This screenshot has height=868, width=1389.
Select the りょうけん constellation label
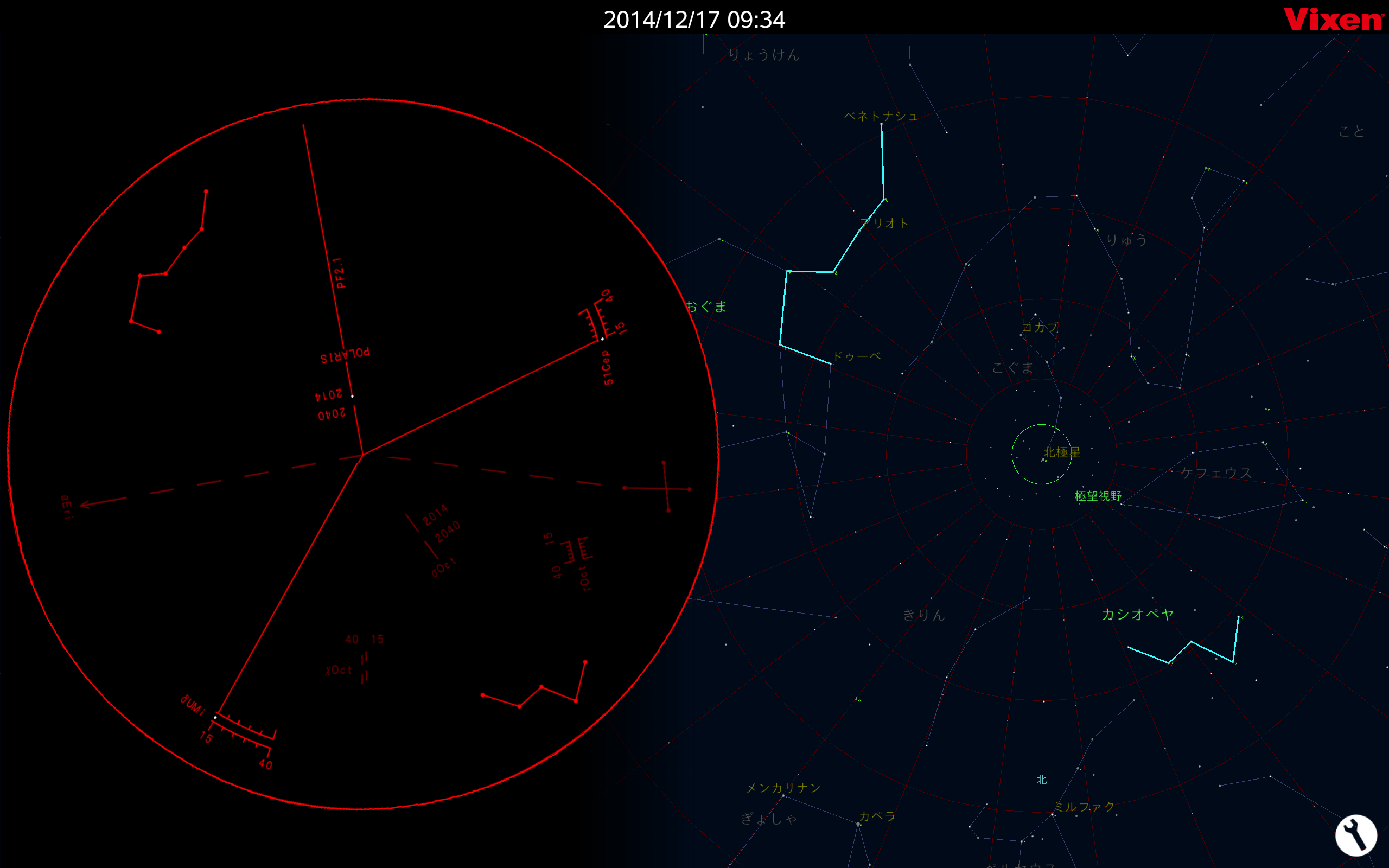[764, 55]
